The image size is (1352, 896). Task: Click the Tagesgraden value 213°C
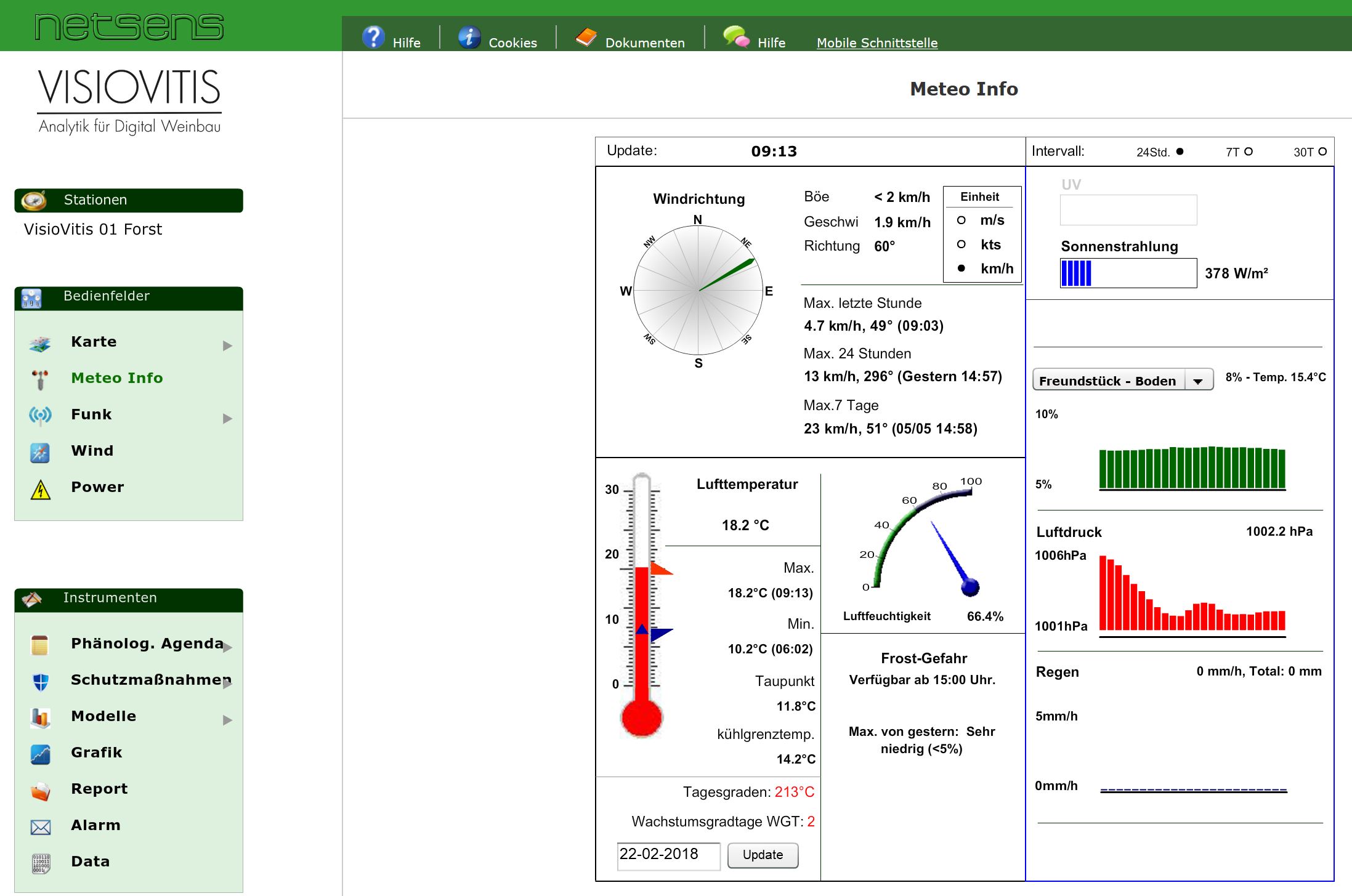(x=795, y=792)
